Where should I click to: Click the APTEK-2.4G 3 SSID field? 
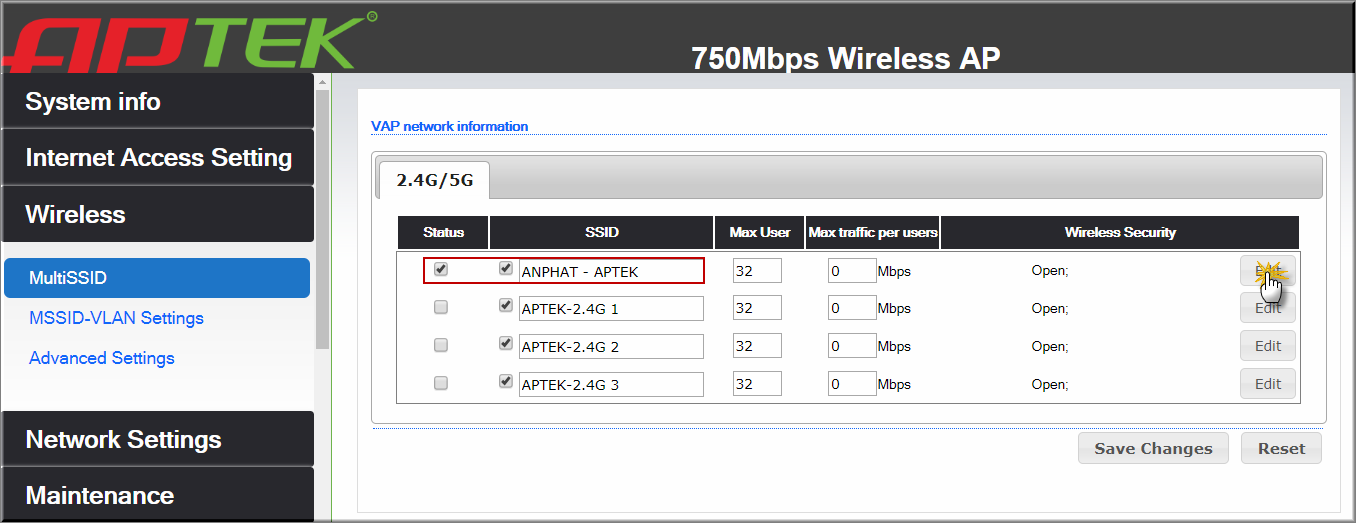click(611, 384)
